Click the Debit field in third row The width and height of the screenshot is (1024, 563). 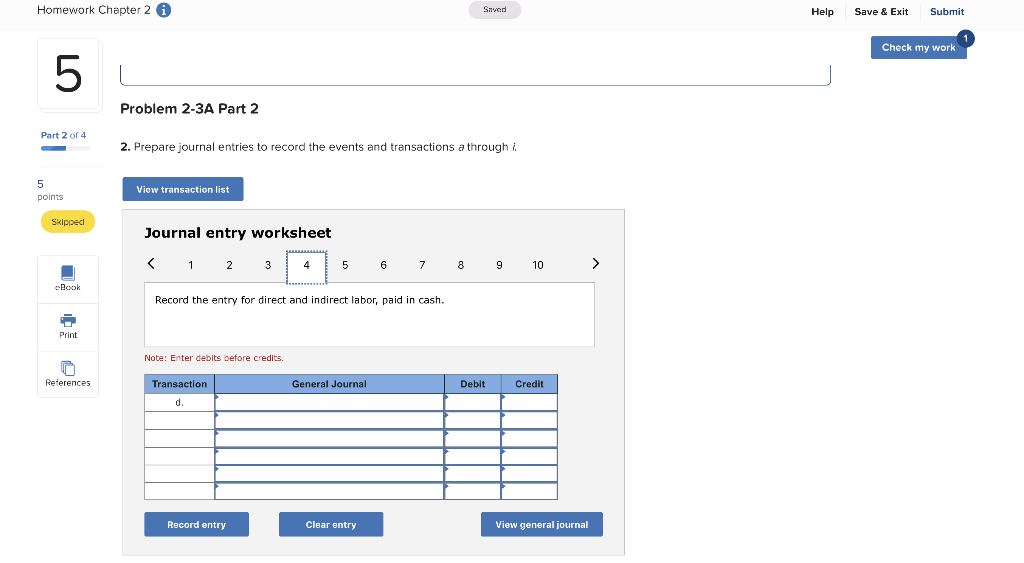click(x=473, y=438)
